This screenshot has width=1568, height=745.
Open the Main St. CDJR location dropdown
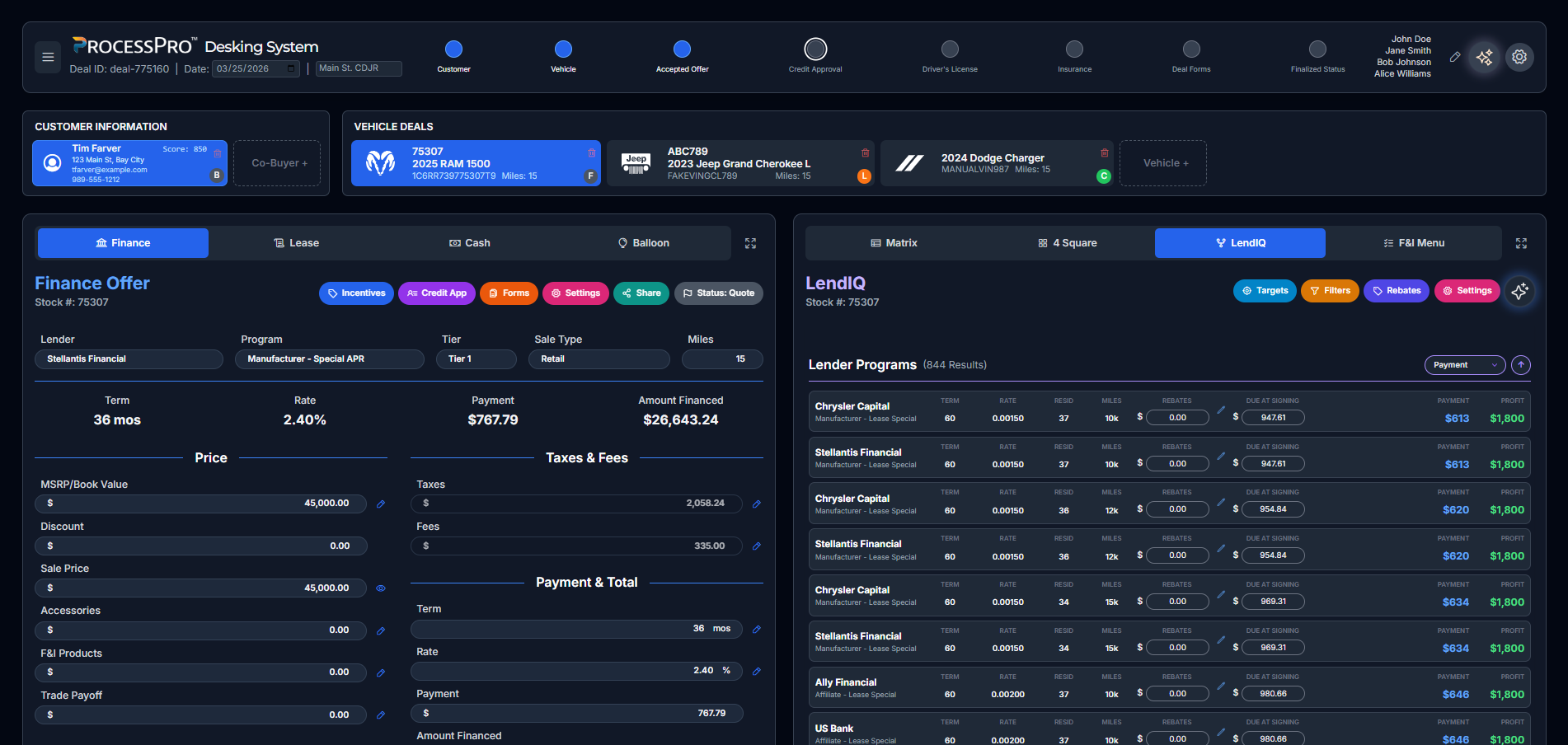[x=359, y=68]
